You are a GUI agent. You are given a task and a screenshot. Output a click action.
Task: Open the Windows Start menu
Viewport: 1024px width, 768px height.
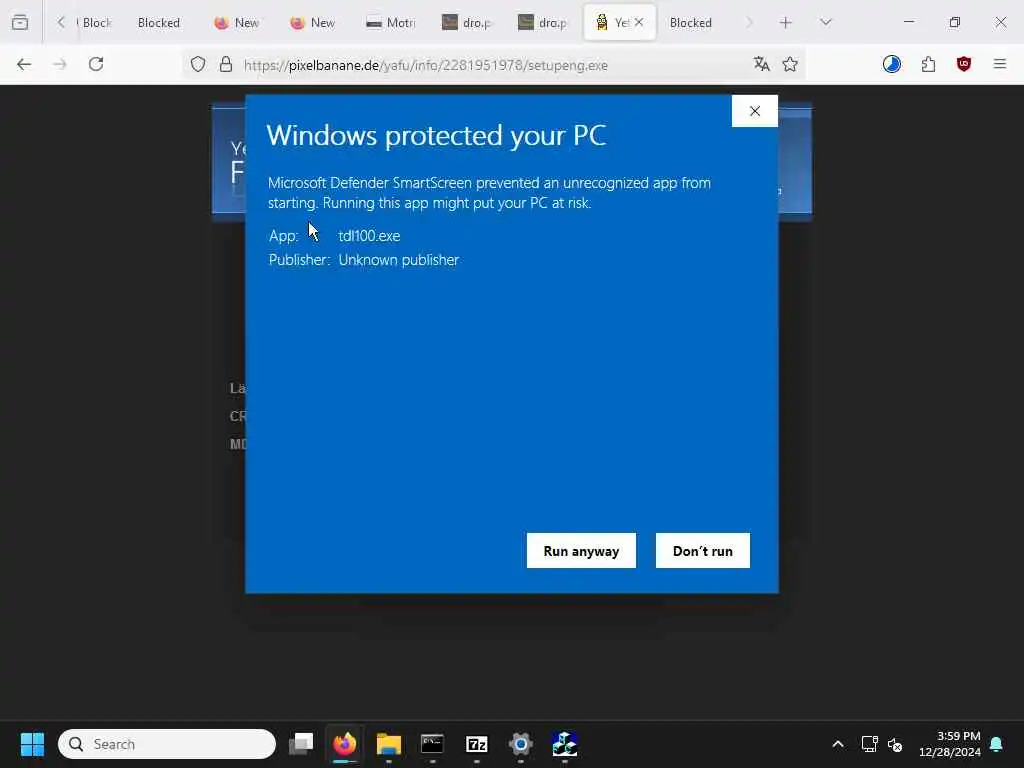tap(32, 744)
